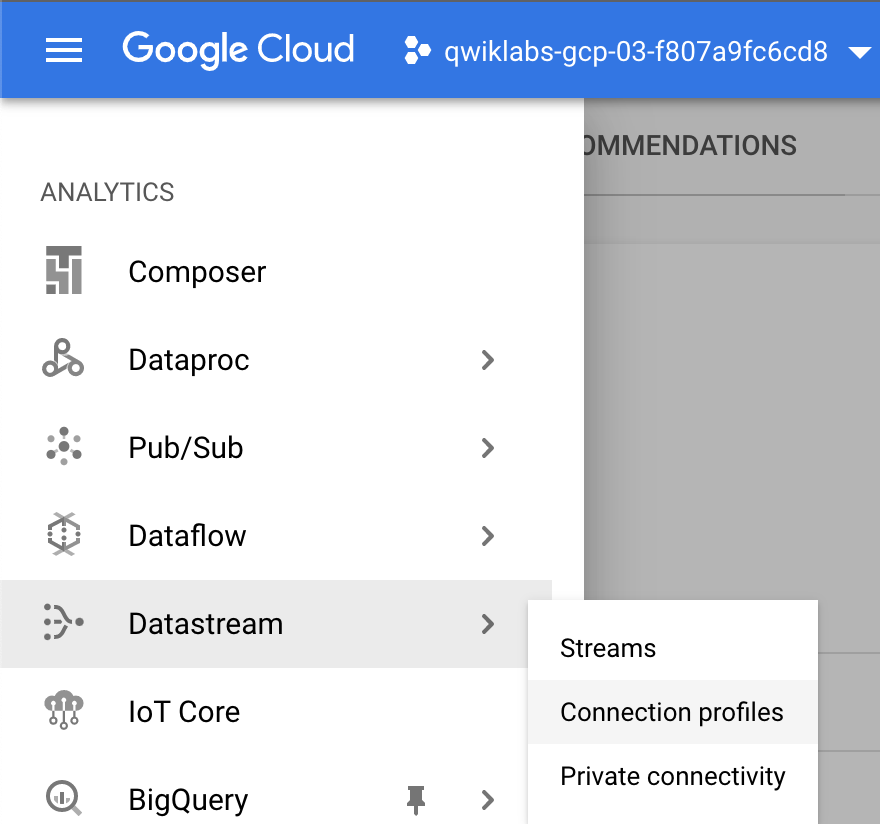Click the Datastream service icon
Viewport: 880px width, 824px height.
click(63, 622)
